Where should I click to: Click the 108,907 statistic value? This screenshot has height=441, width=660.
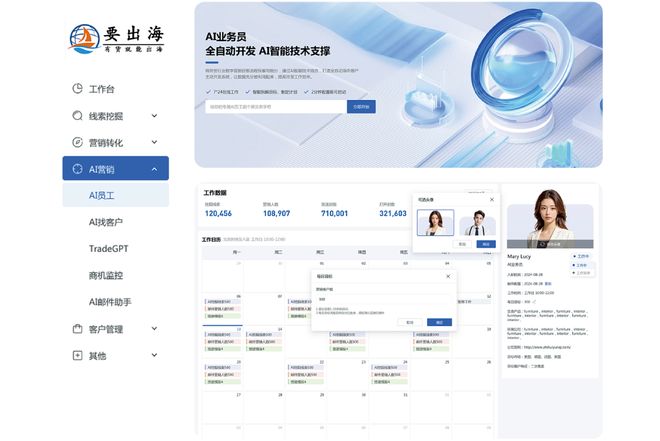pos(277,213)
